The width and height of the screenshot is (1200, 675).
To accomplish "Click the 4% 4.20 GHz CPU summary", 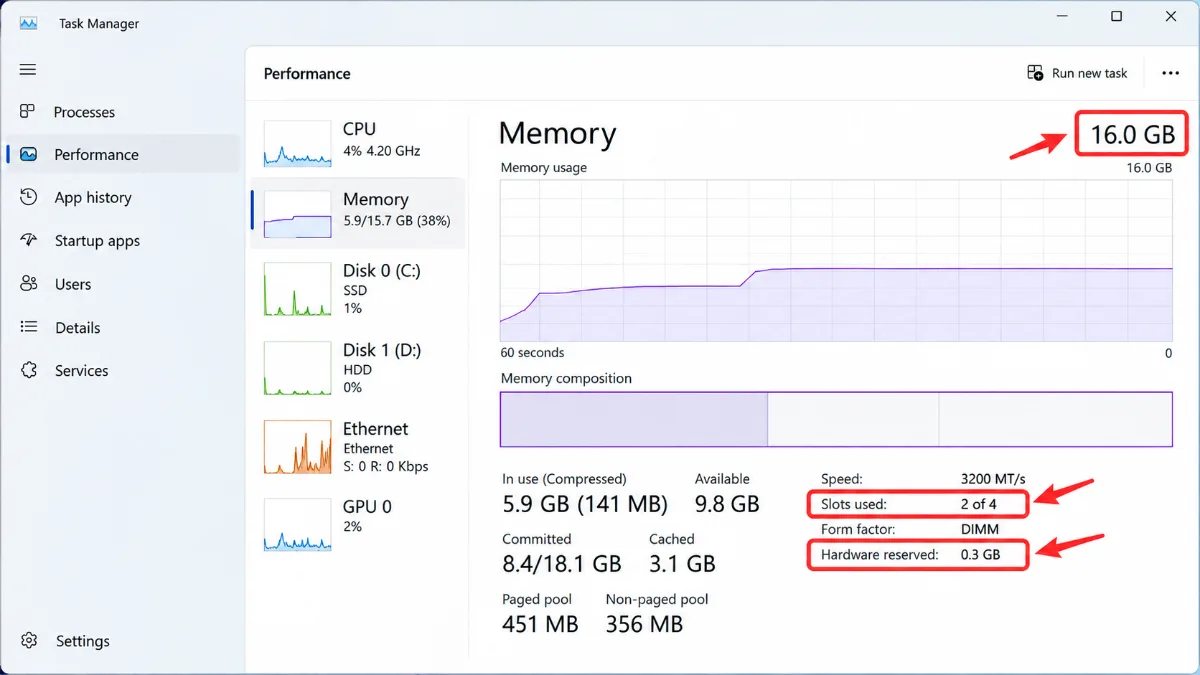I will (381, 151).
